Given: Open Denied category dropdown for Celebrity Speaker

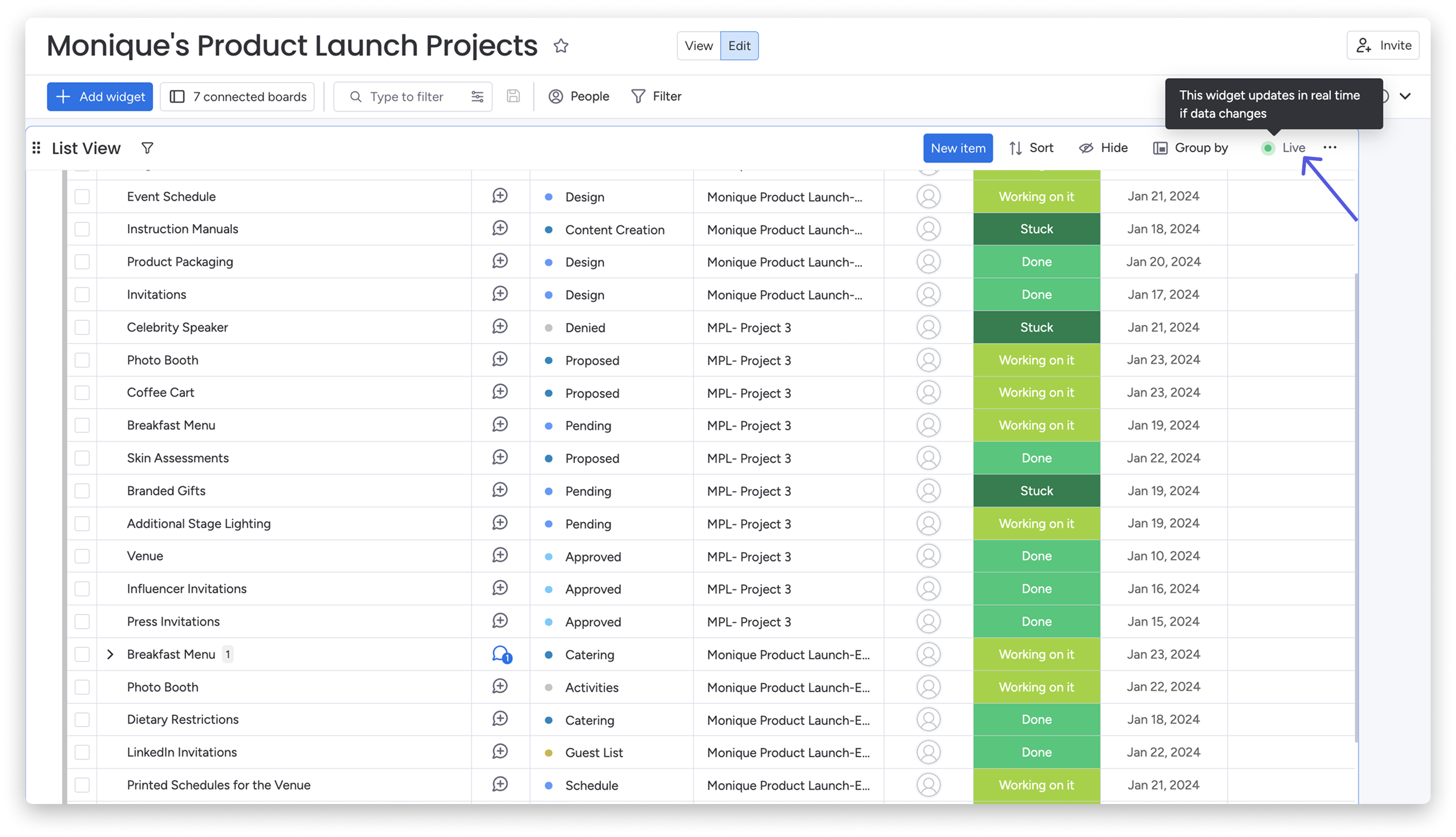Looking at the screenshot, I should [x=611, y=327].
